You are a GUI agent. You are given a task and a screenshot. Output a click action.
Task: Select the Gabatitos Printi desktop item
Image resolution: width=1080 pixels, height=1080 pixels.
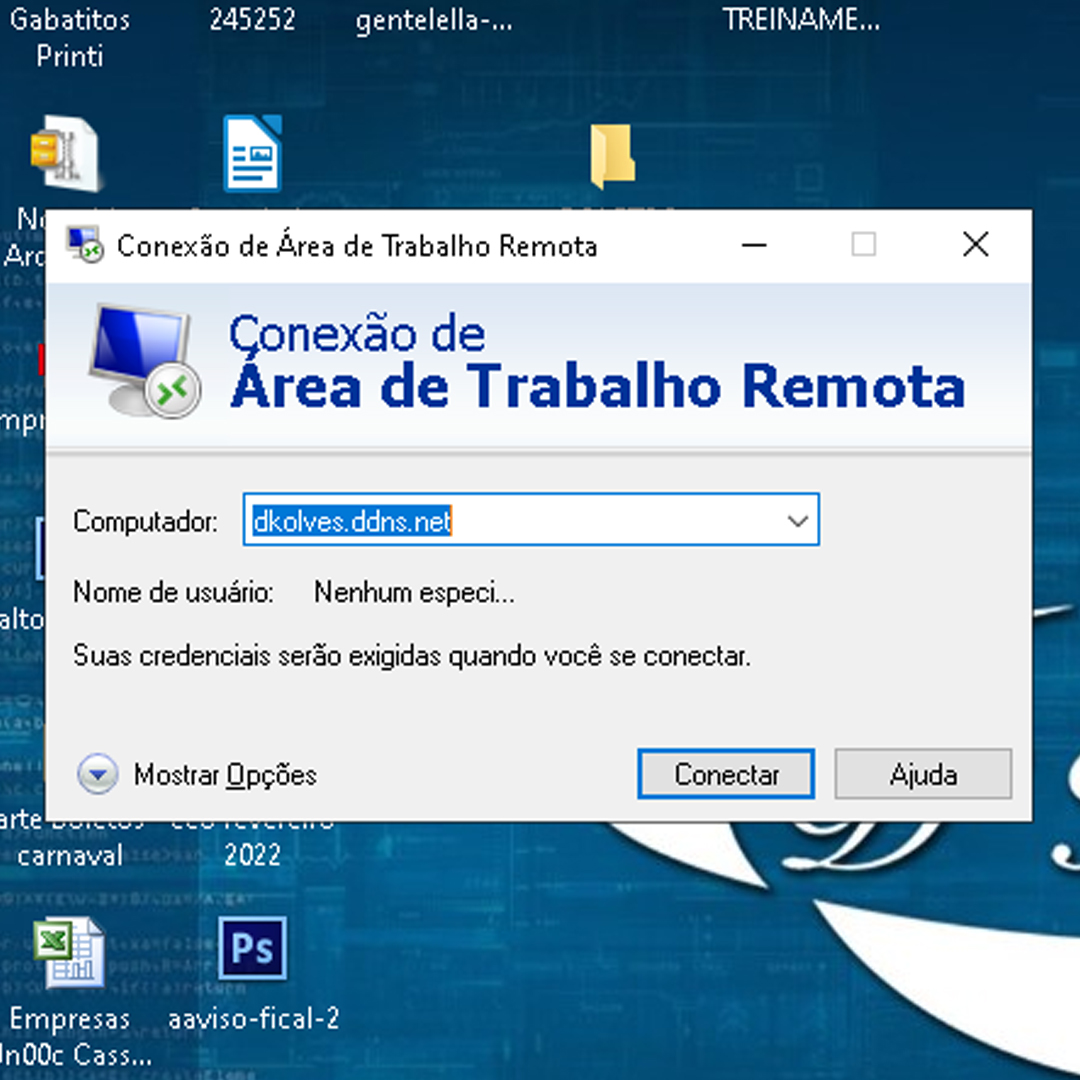(x=70, y=37)
